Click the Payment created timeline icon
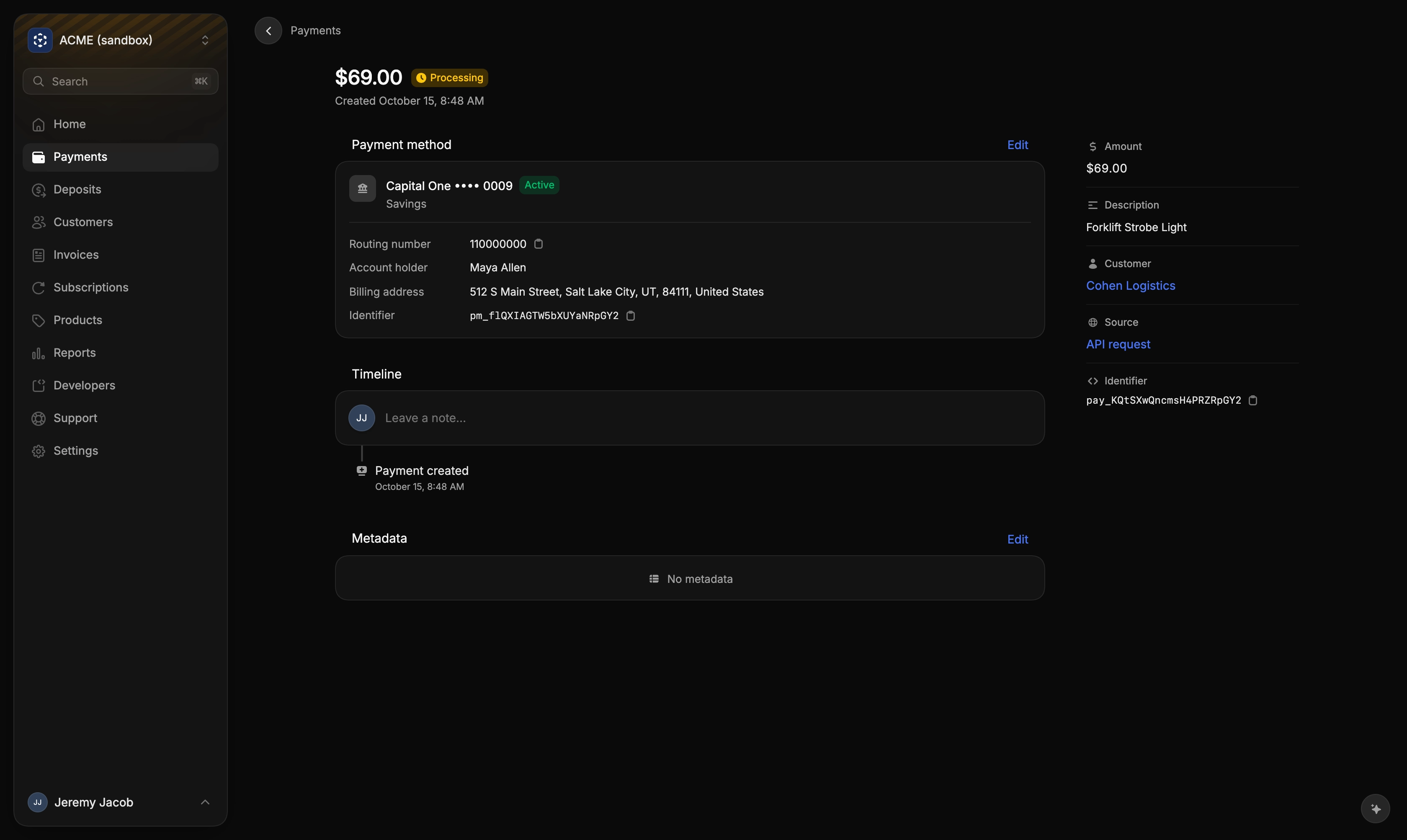1407x840 pixels. (x=362, y=470)
